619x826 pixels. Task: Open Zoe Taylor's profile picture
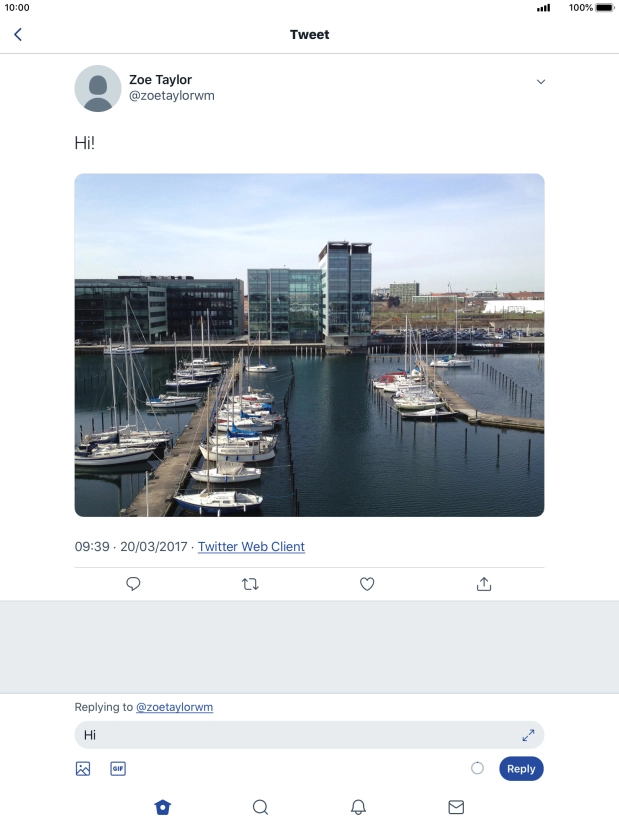[x=98, y=88]
